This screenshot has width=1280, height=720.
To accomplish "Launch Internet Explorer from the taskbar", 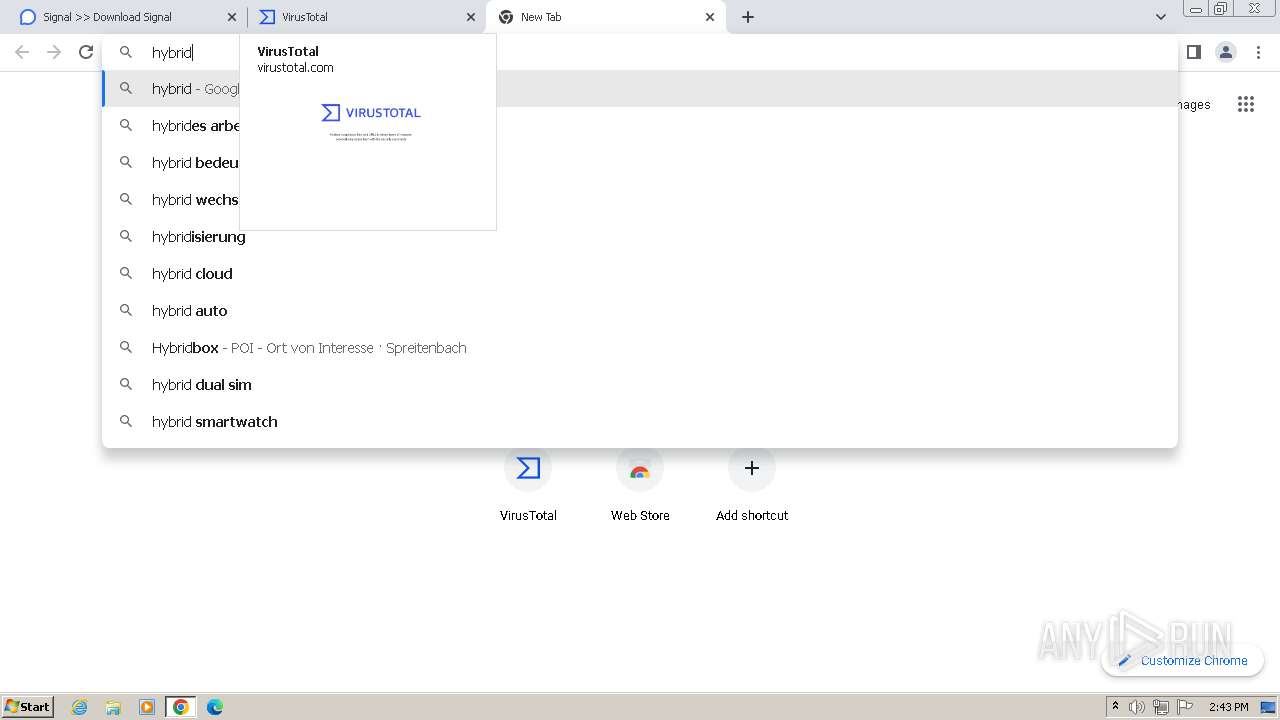I will click(80, 707).
